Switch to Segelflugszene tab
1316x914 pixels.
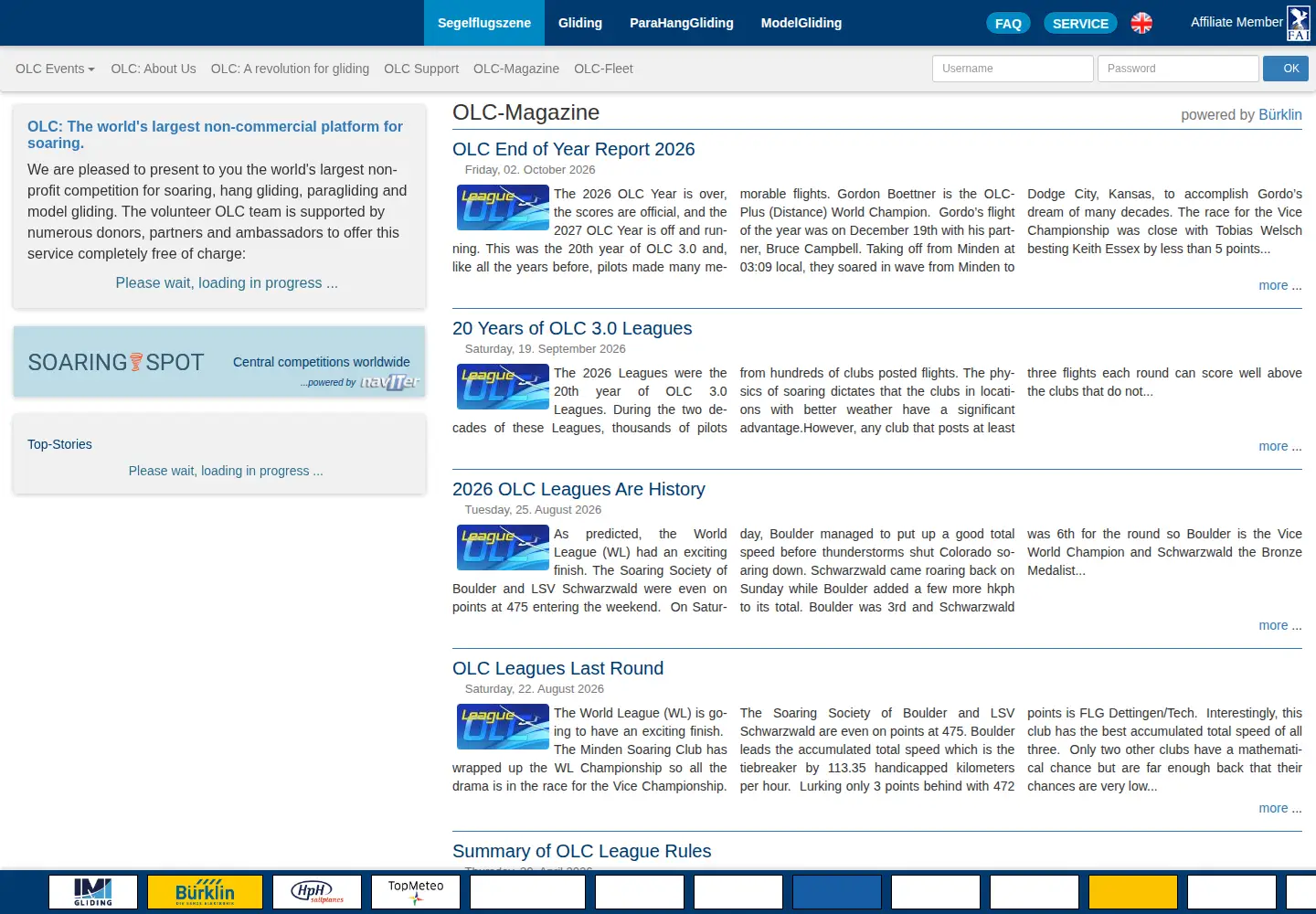(484, 23)
